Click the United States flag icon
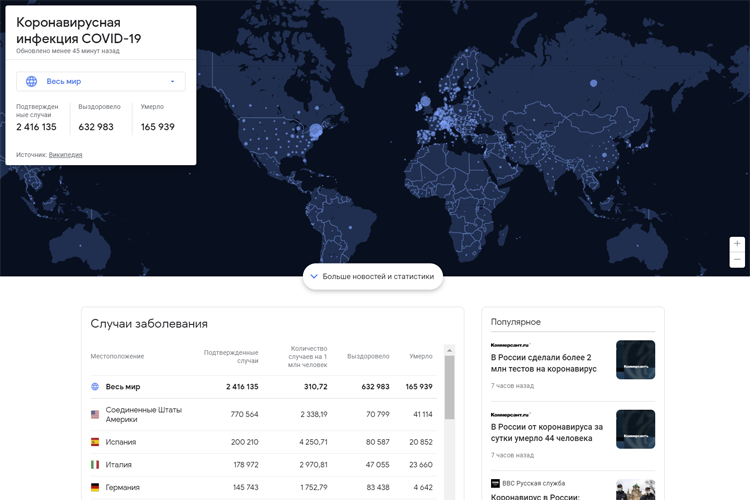Viewport: 750px width, 500px height. coord(95,414)
